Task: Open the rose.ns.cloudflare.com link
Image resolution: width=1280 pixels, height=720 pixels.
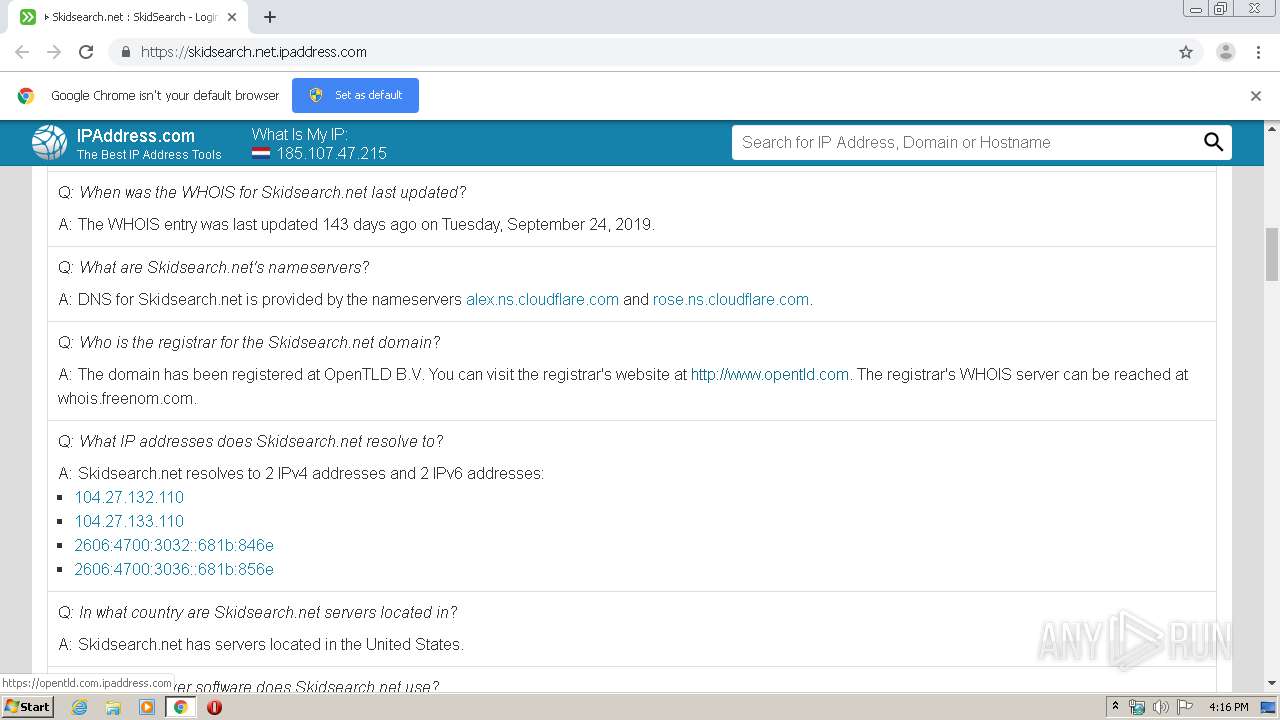Action: point(731,299)
